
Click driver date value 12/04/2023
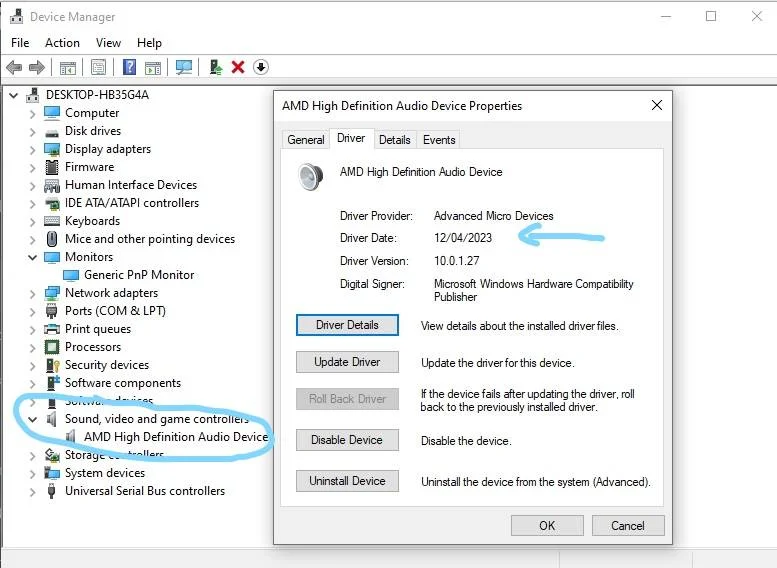[463, 238]
